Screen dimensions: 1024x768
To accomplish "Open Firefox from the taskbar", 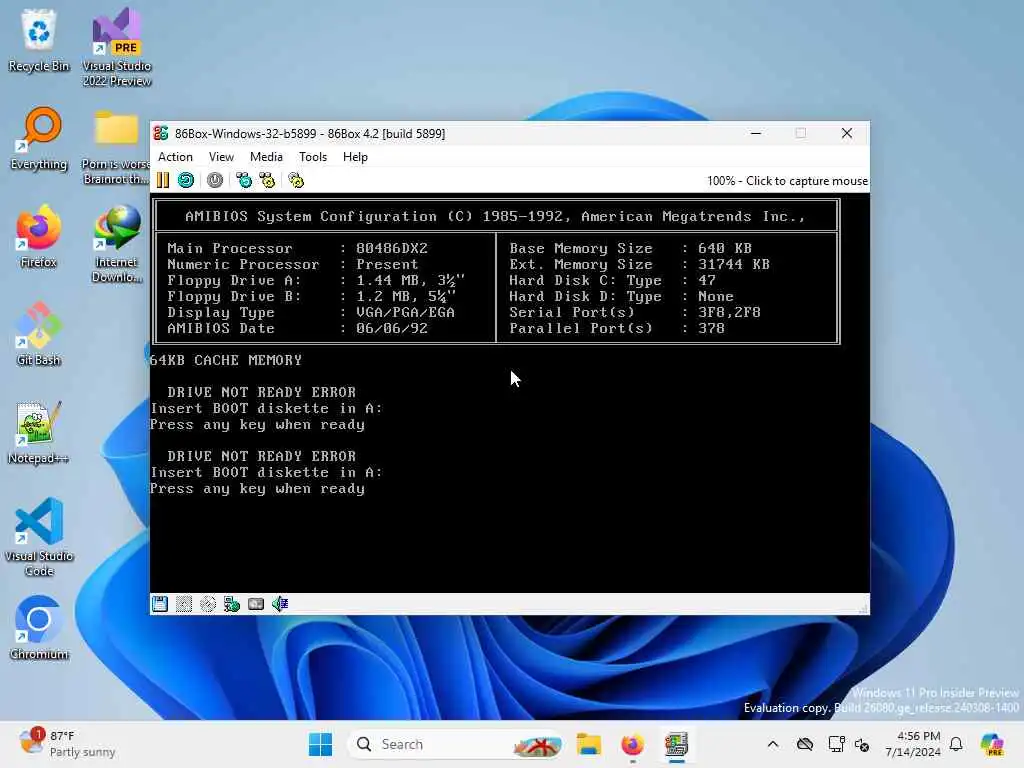I will (x=632, y=744).
